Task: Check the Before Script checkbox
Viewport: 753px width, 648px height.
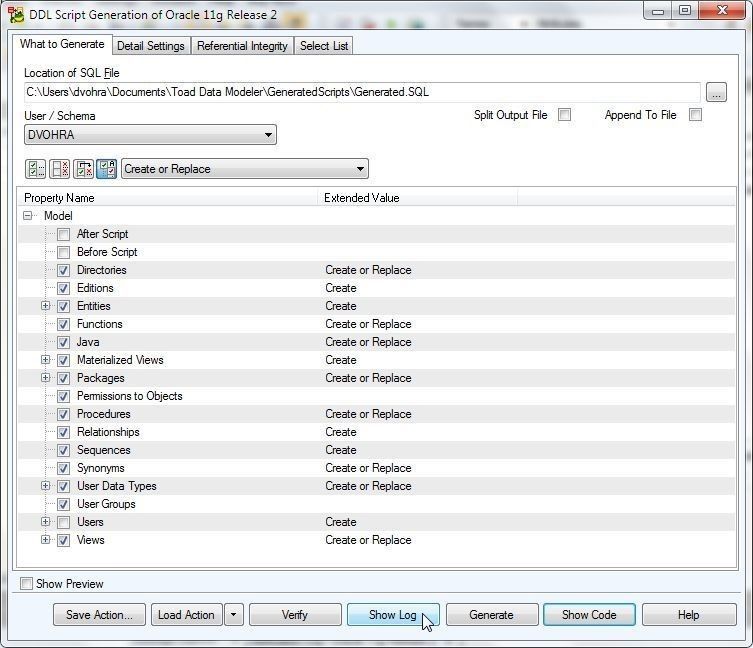Action: 63,252
